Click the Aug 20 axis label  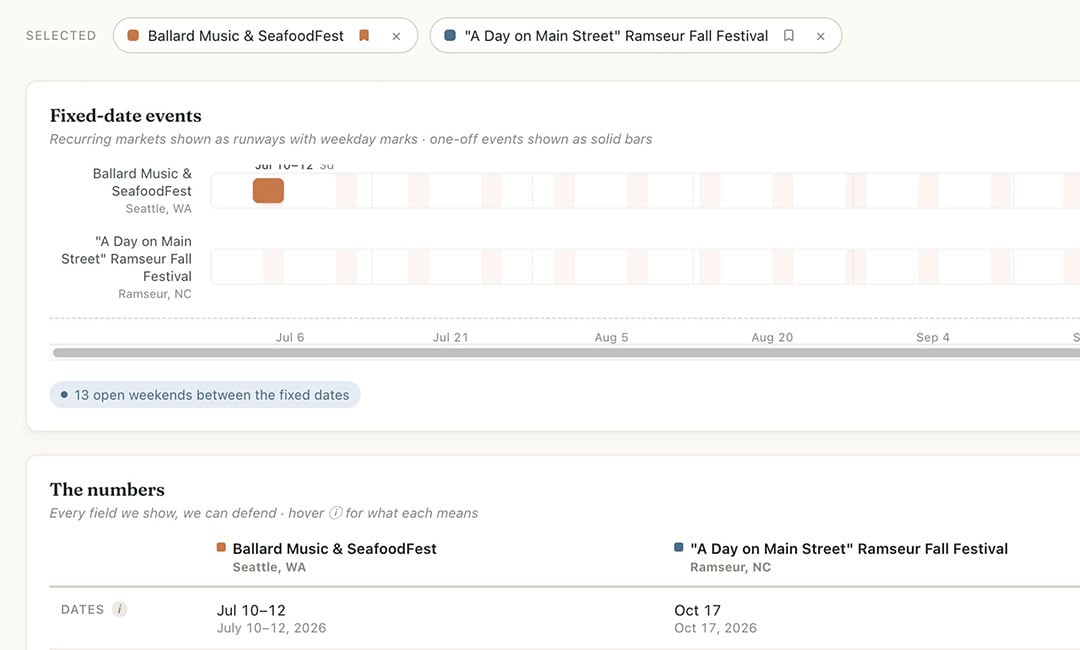772,337
